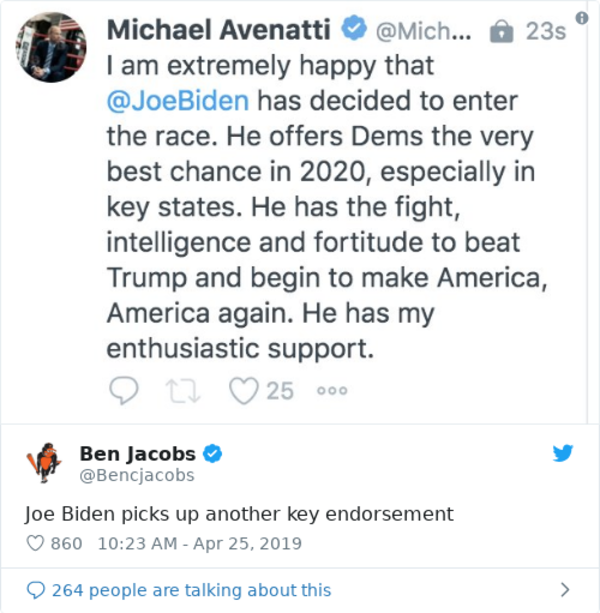The image size is (600, 613).
Task: Click the Ben Jacobs display name
Action: pyautogui.click(x=137, y=454)
